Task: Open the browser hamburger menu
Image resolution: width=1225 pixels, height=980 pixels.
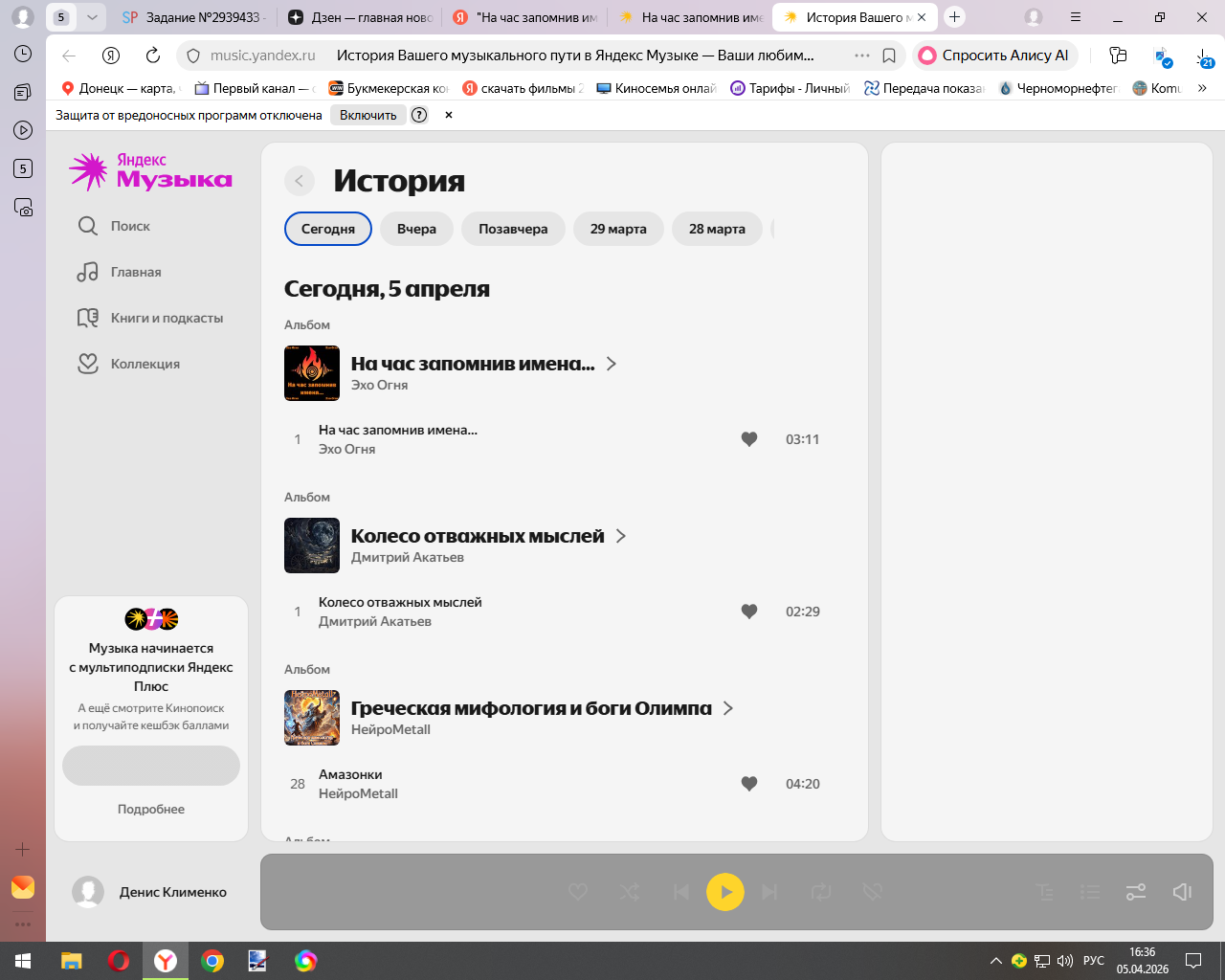Action: (x=1076, y=17)
